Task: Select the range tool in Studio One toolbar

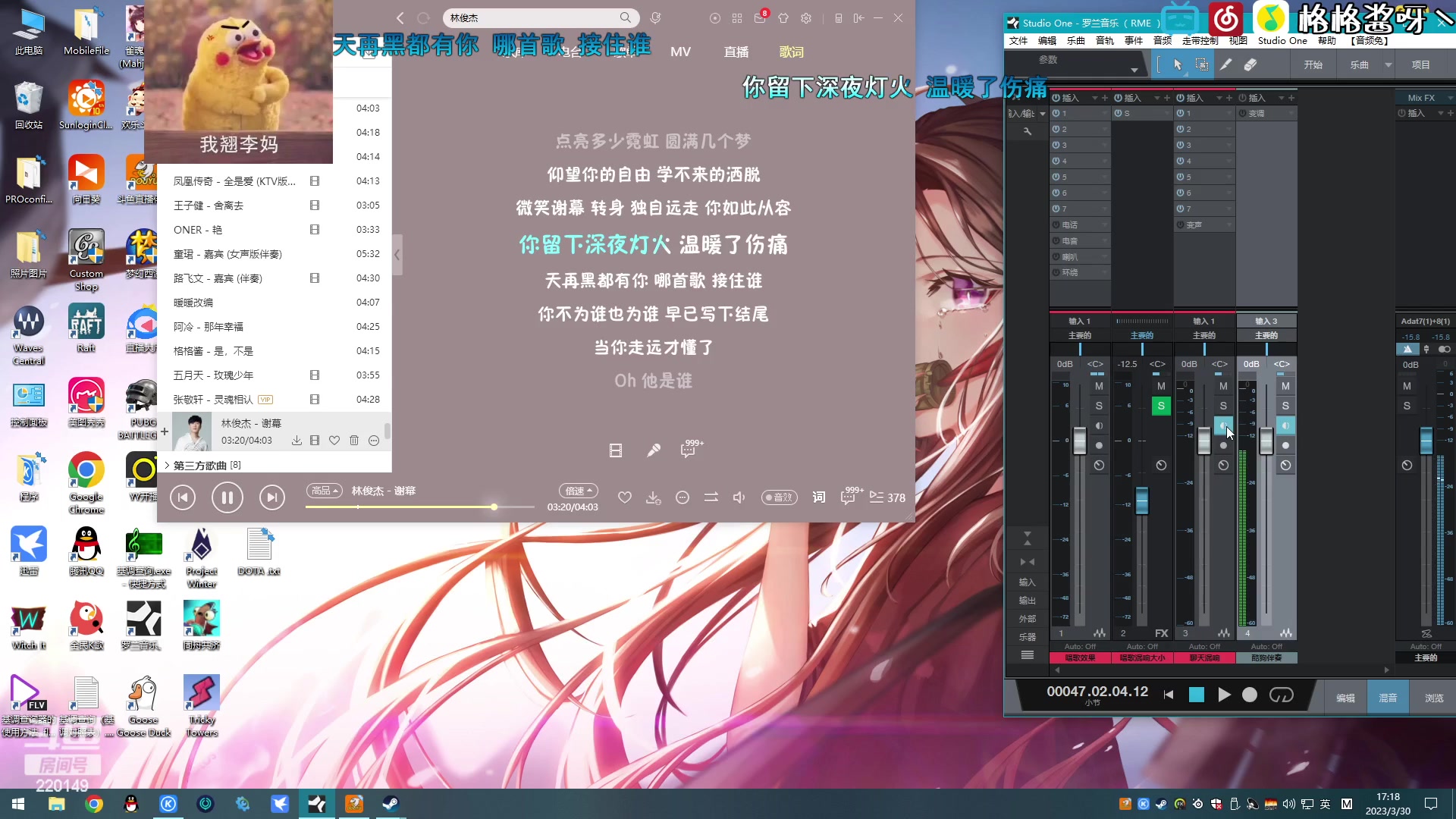Action: (1202, 65)
